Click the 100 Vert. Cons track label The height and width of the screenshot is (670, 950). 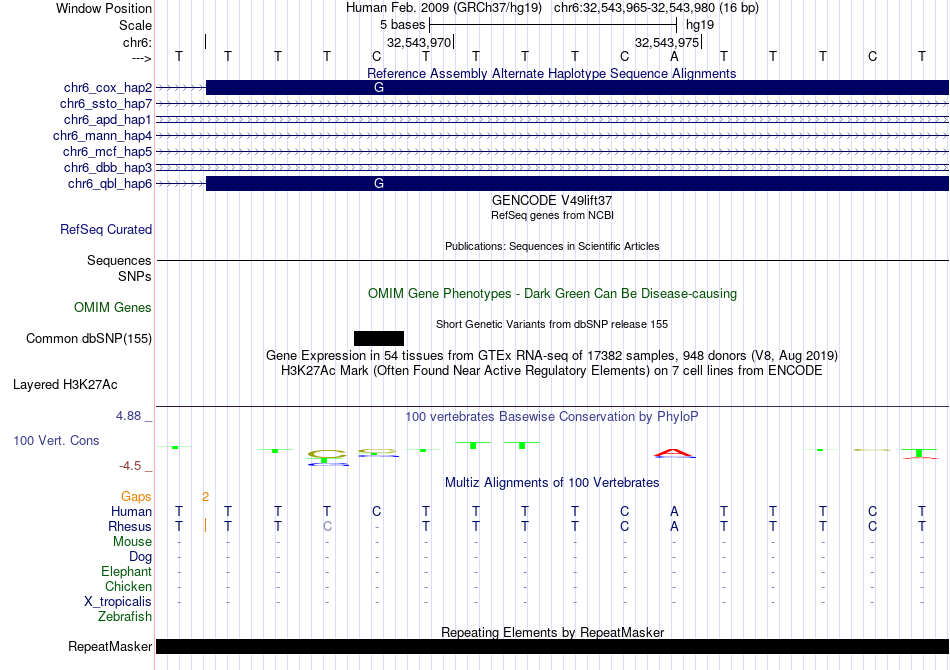pyautogui.click(x=56, y=440)
